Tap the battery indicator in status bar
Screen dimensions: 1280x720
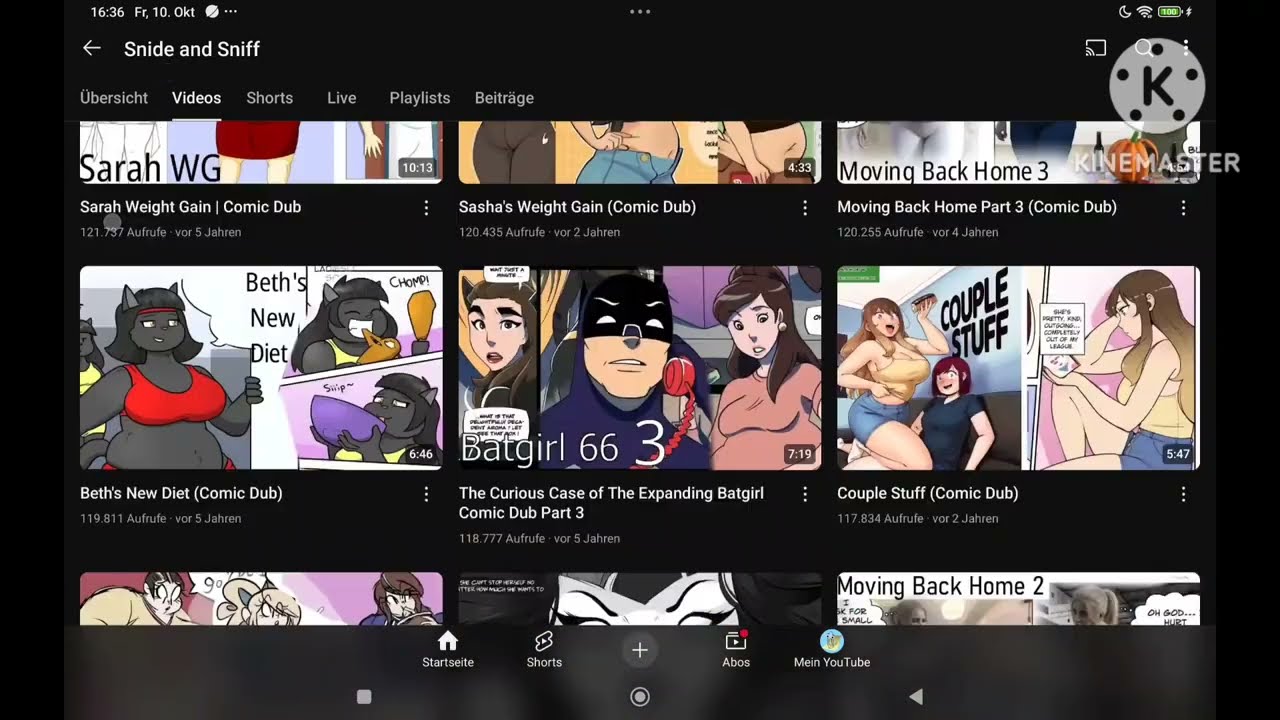tap(1171, 12)
